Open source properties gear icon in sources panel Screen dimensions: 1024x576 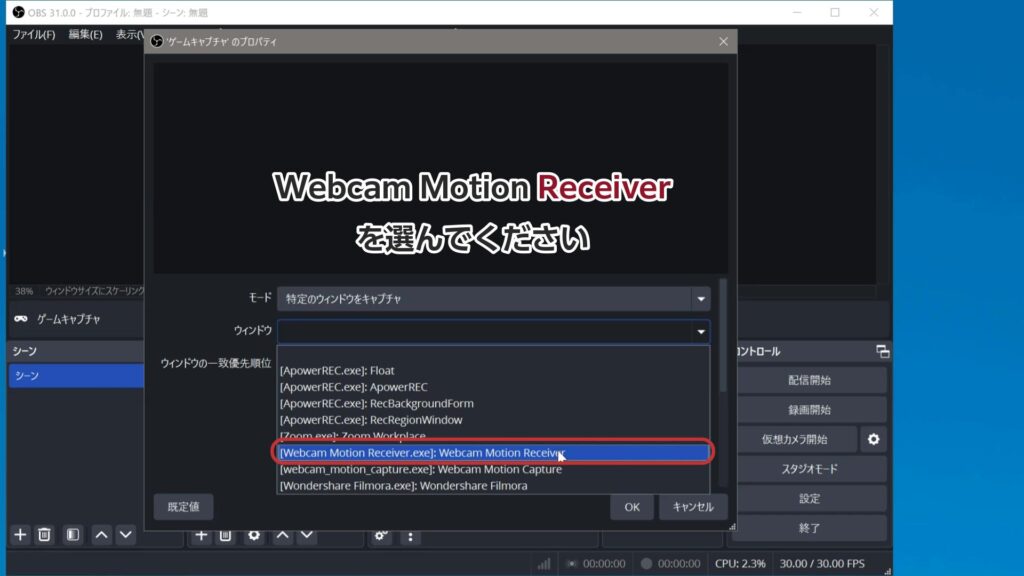click(254, 536)
